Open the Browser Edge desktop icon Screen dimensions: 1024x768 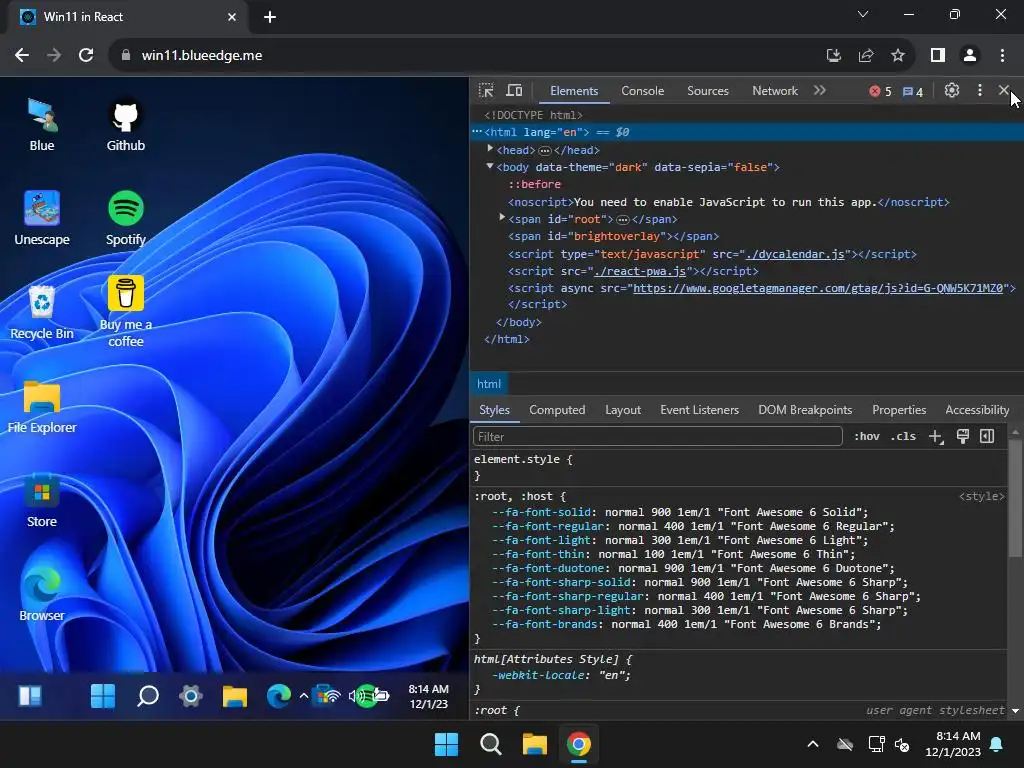[x=42, y=594]
